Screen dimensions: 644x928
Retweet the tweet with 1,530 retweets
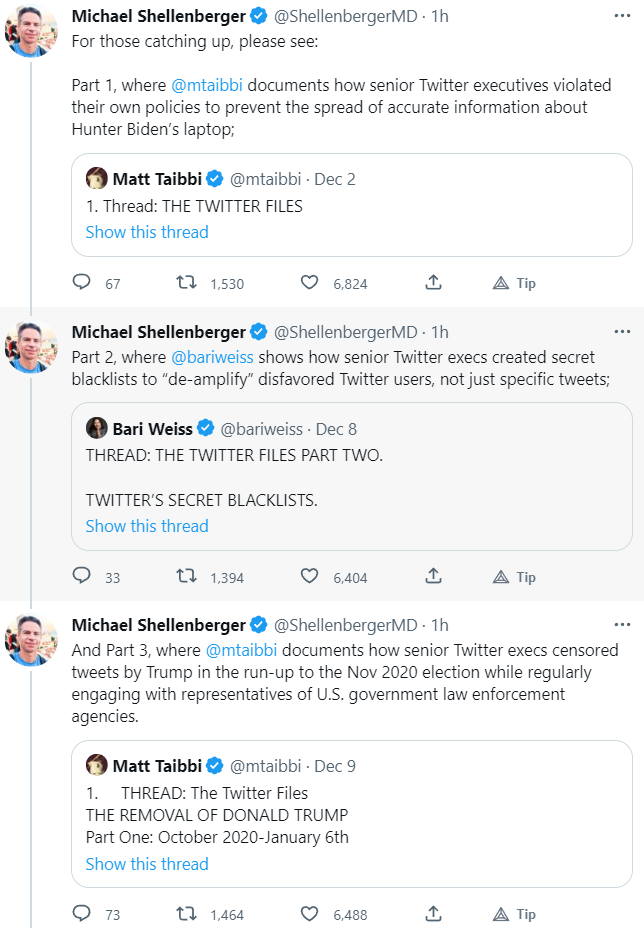[x=186, y=283]
